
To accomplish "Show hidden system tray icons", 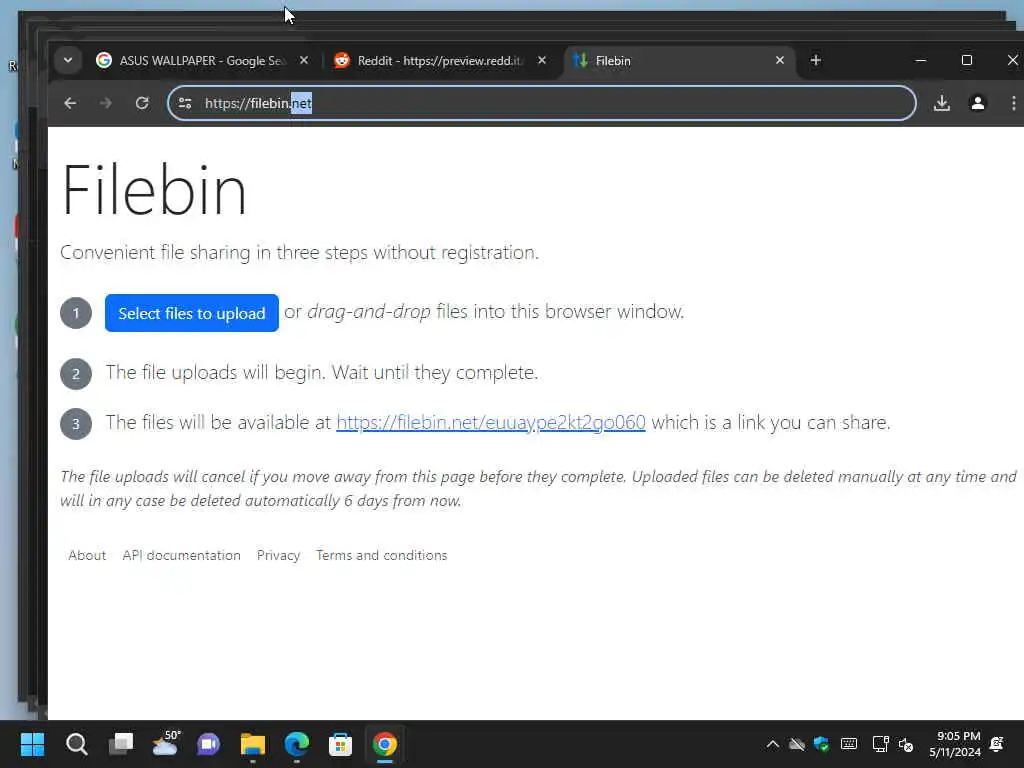I will pos(773,744).
